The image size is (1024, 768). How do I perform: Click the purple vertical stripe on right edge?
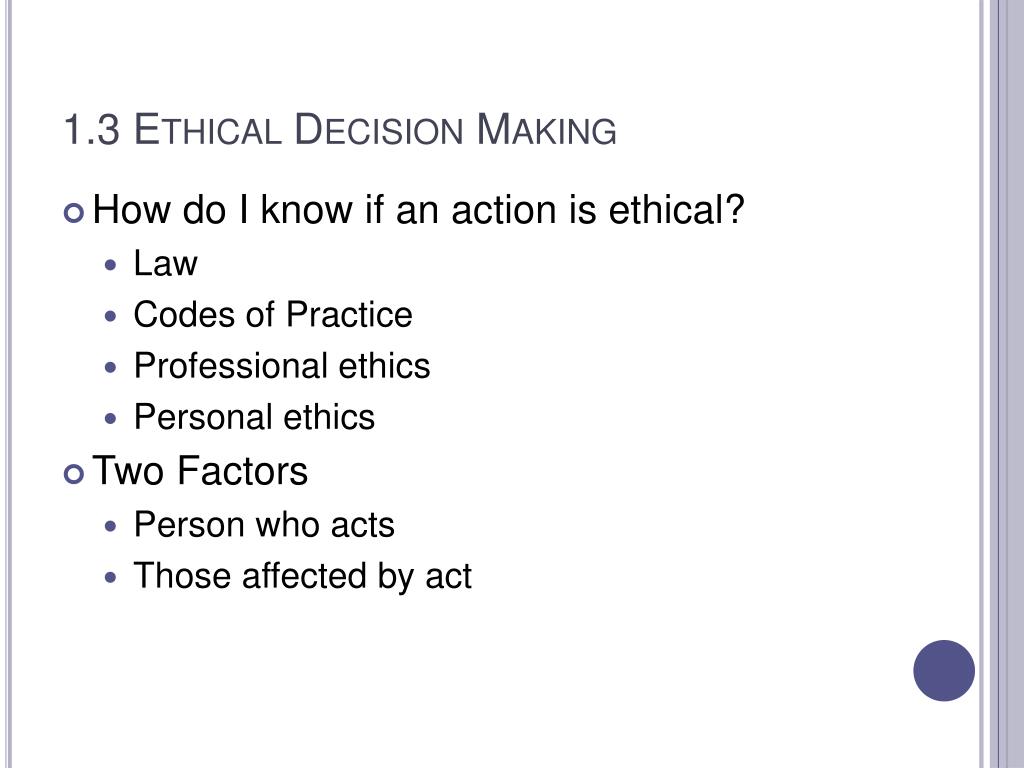[x=1004, y=384]
